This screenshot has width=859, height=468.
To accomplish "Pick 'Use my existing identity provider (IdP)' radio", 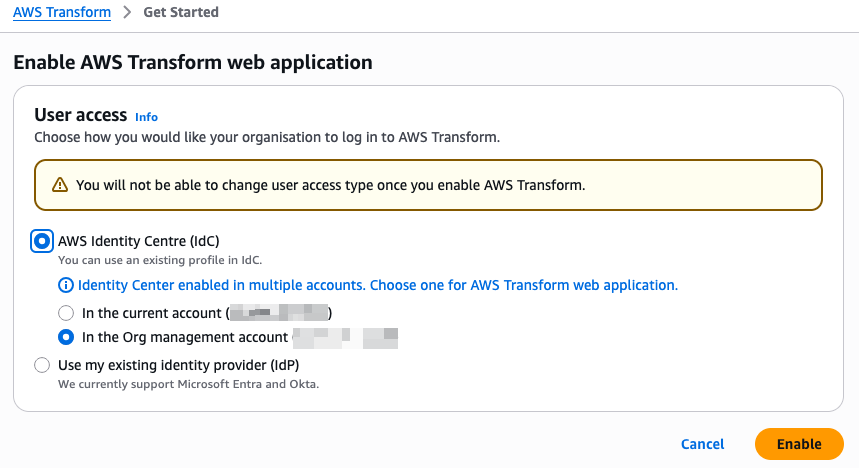I will (42, 365).
